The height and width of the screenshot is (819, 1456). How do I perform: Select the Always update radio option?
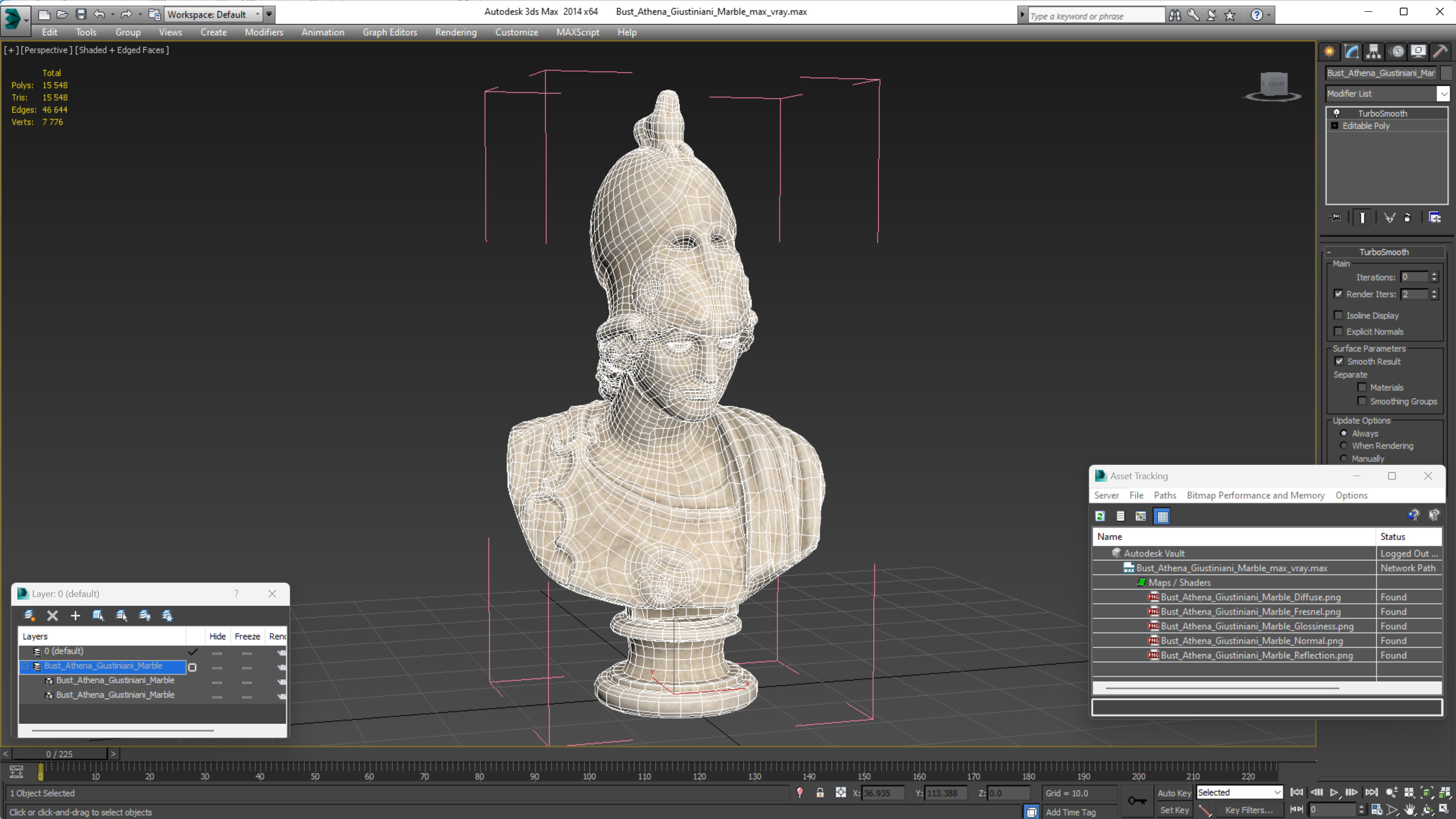coord(1344,433)
